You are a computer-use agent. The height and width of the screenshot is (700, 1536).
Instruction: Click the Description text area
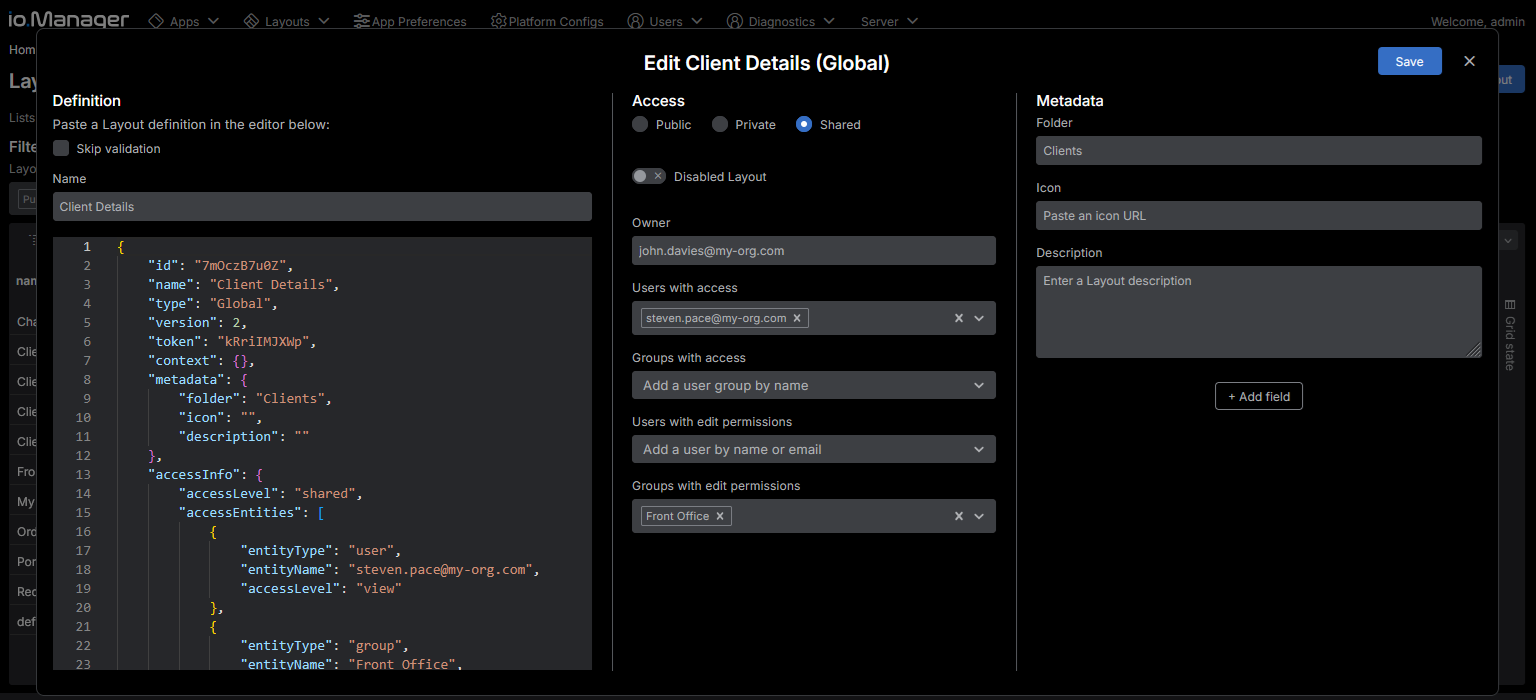point(1259,311)
